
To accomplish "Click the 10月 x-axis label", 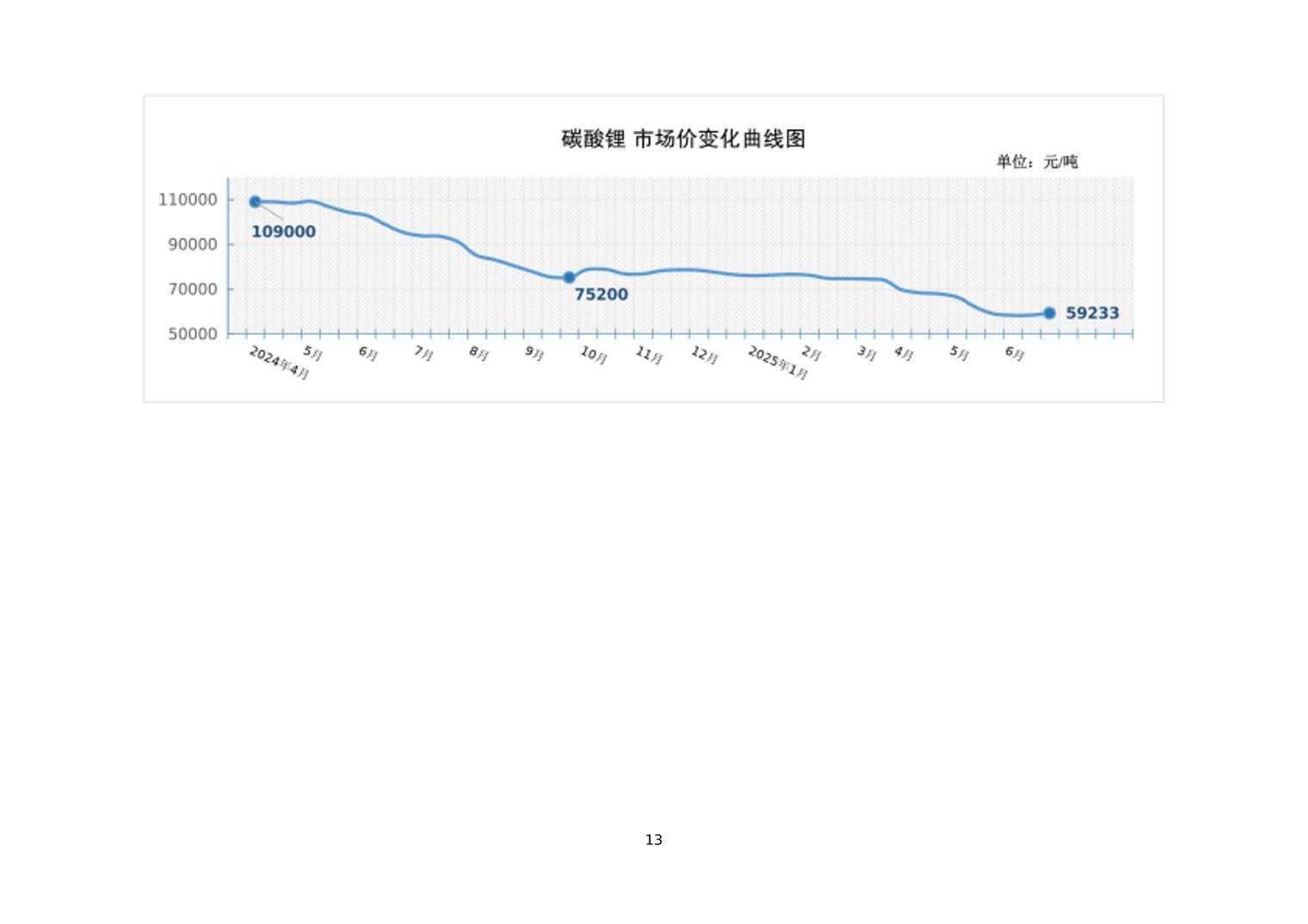I will click(593, 354).
